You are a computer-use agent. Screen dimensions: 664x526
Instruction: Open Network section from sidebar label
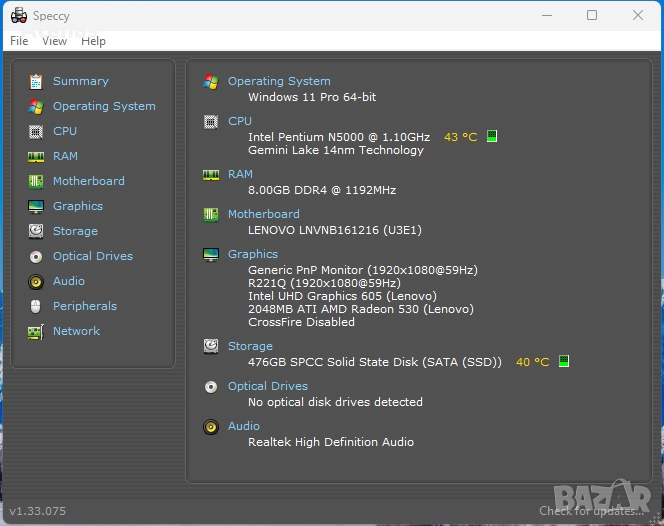(x=76, y=331)
